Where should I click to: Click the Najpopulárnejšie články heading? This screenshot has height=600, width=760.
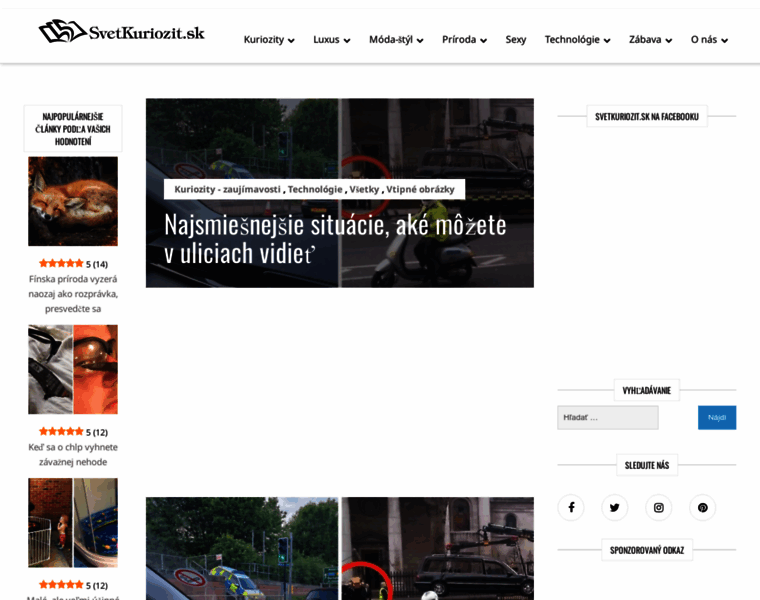pos(73,129)
